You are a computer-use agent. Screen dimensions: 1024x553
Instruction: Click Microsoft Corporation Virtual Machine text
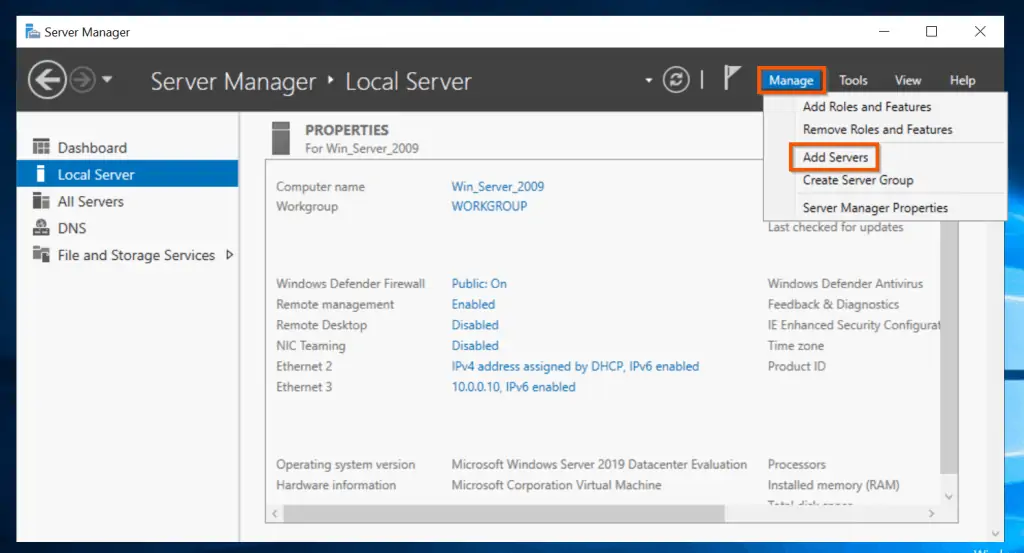click(x=556, y=485)
